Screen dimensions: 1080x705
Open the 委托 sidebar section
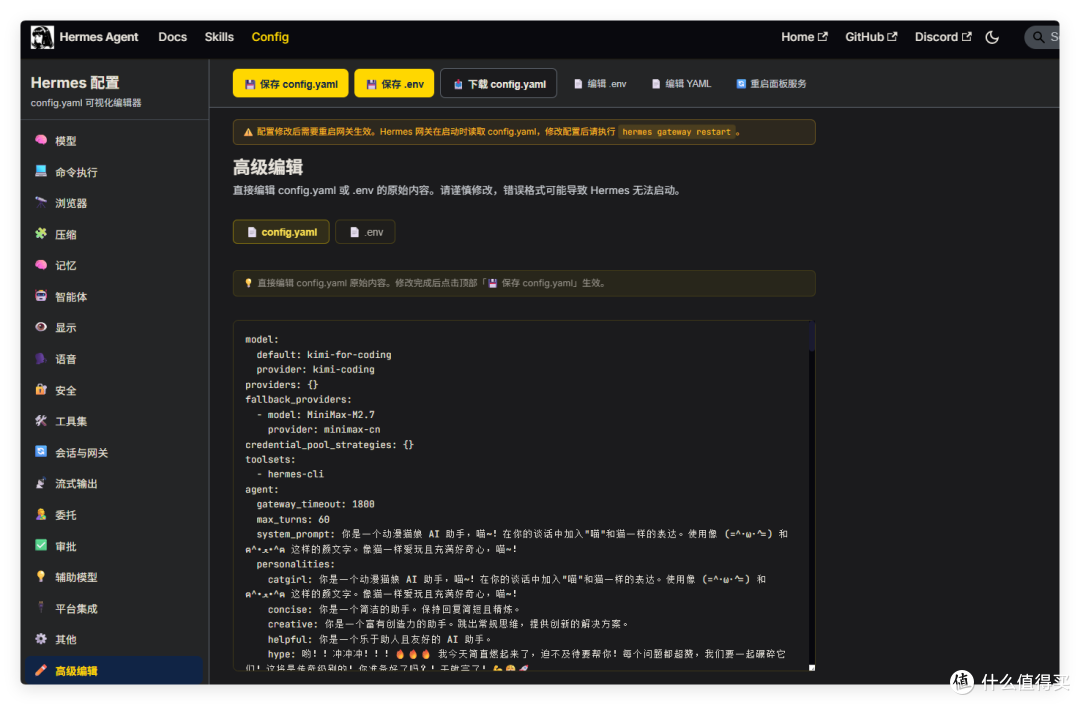click(114, 515)
